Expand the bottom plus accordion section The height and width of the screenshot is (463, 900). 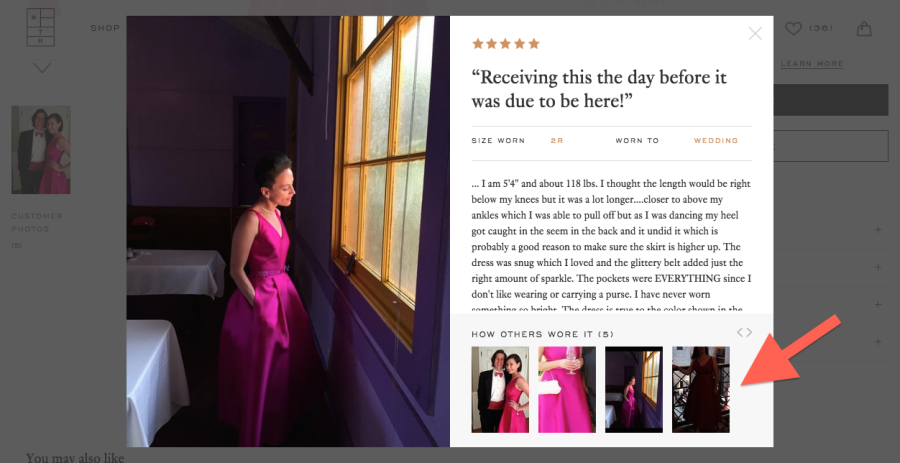(x=878, y=341)
